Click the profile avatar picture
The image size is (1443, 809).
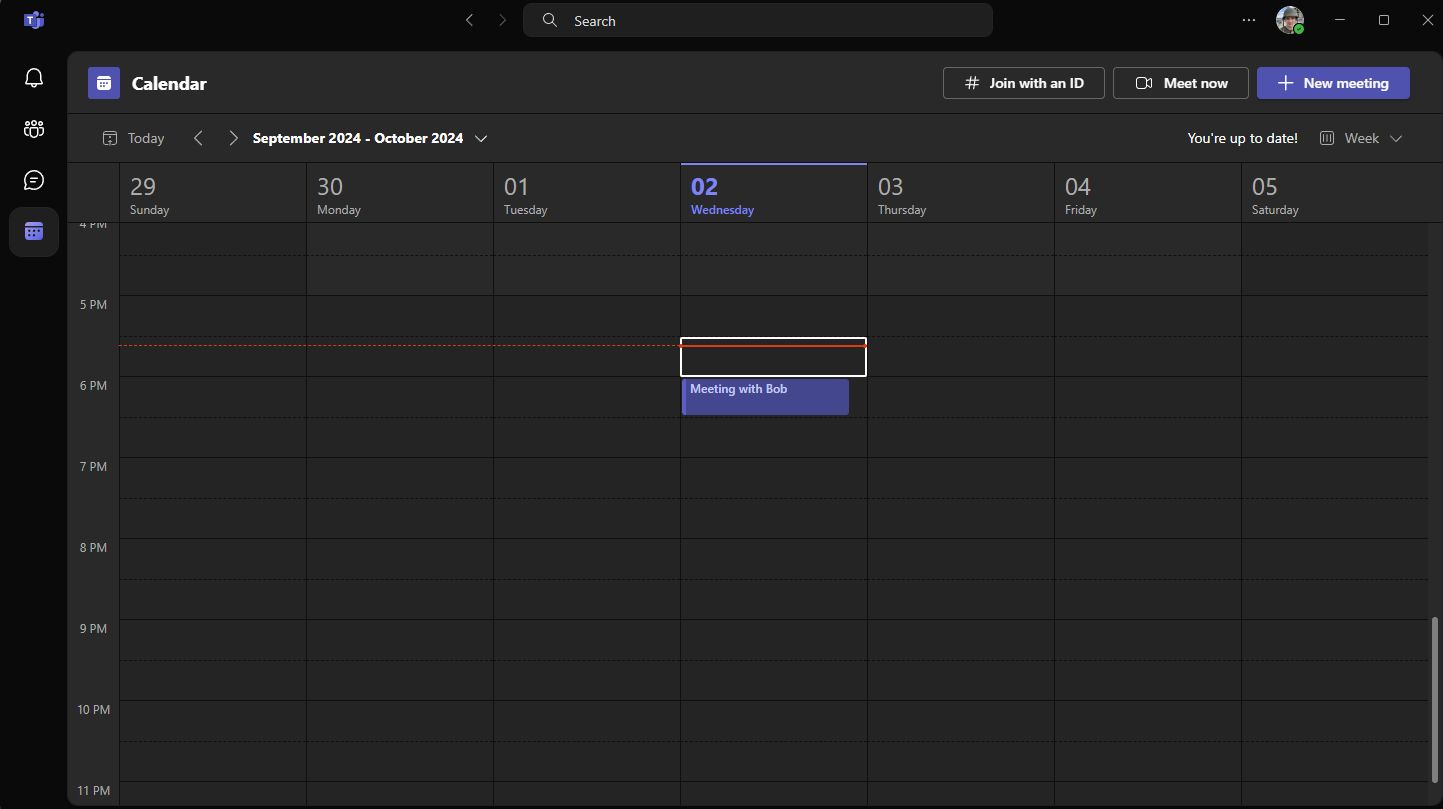(1289, 20)
